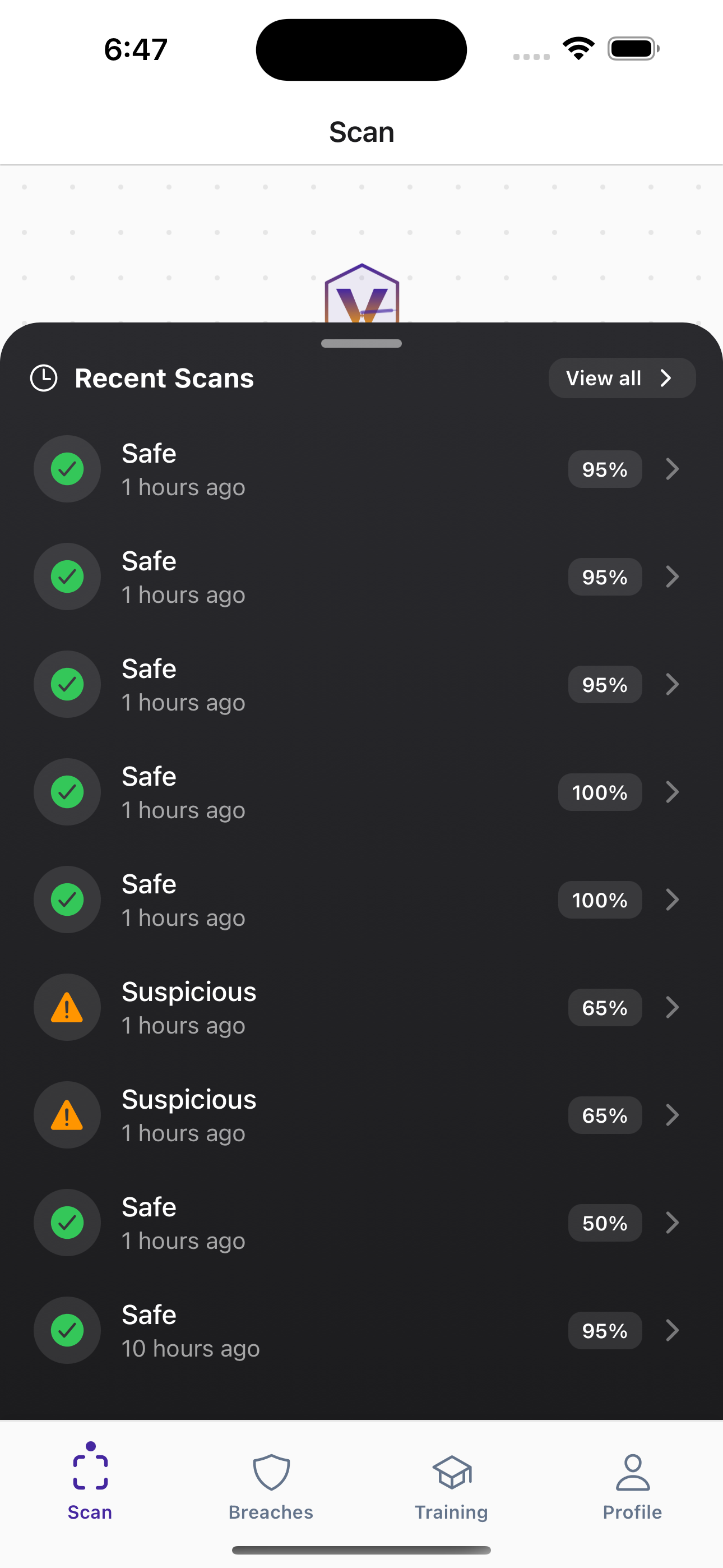Open the Safe scan from 10 hours ago
The image size is (723, 1568).
point(672,1330)
